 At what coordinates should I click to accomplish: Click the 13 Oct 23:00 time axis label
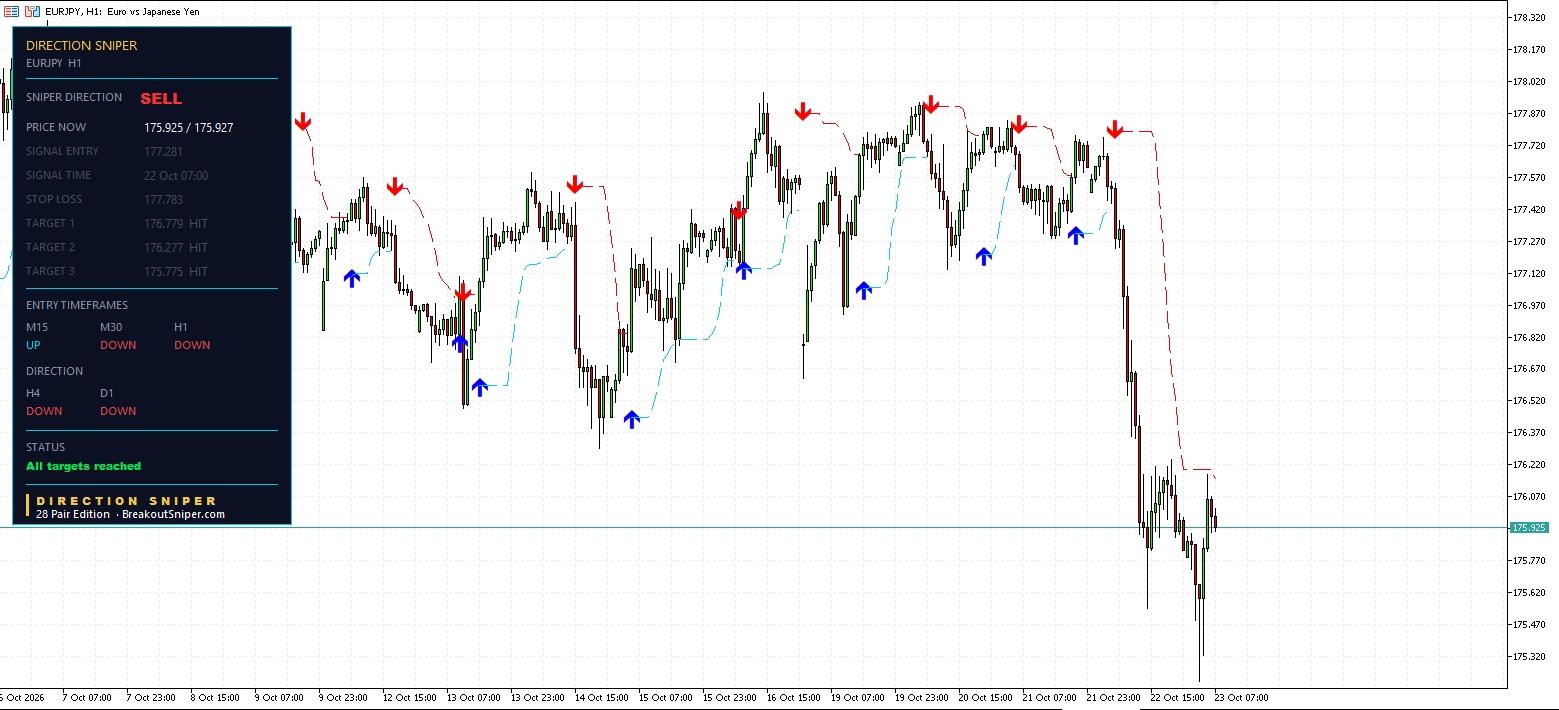pyautogui.click(x=536, y=698)
